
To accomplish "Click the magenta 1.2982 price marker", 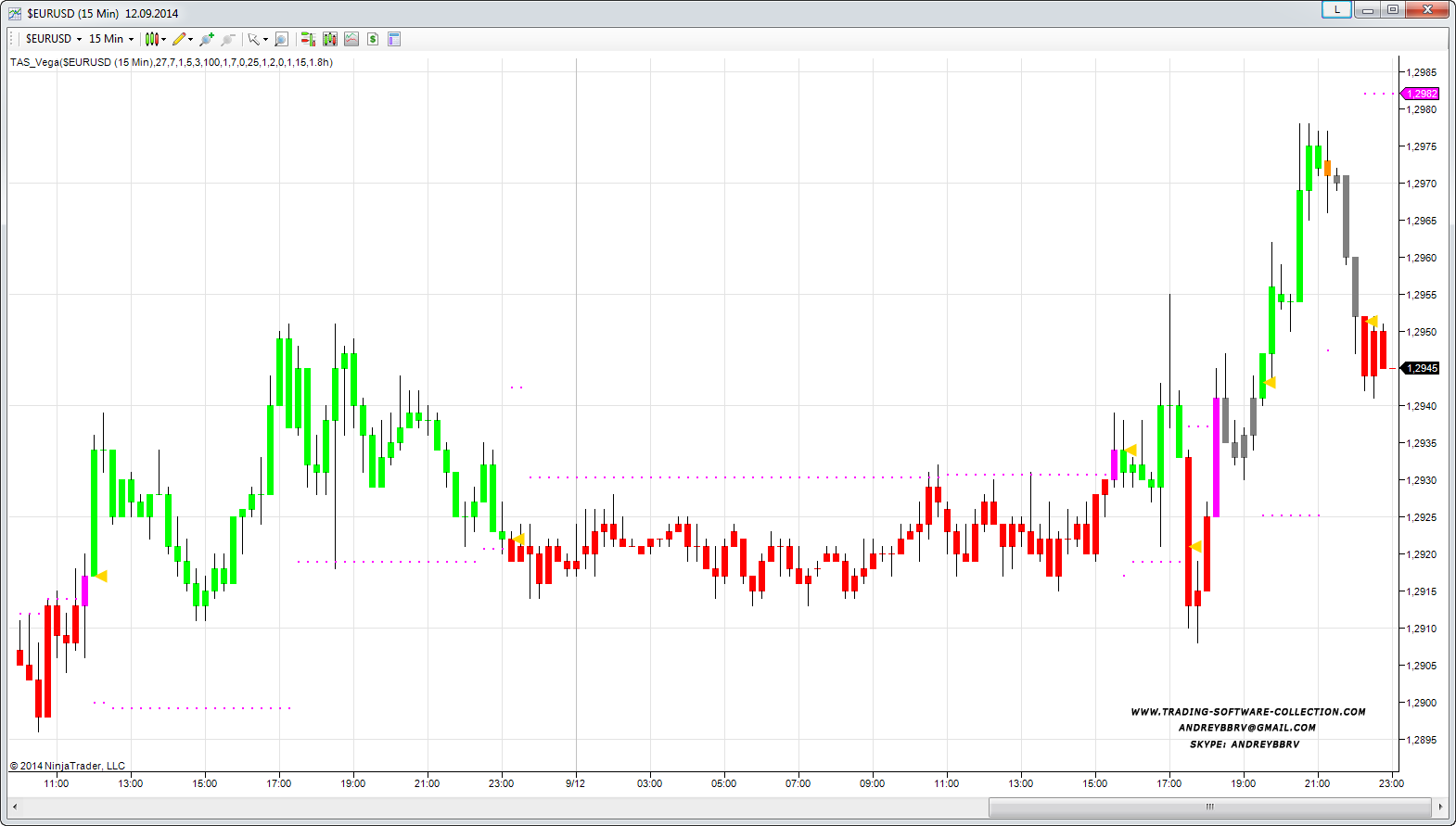I will click(1421, 94).
